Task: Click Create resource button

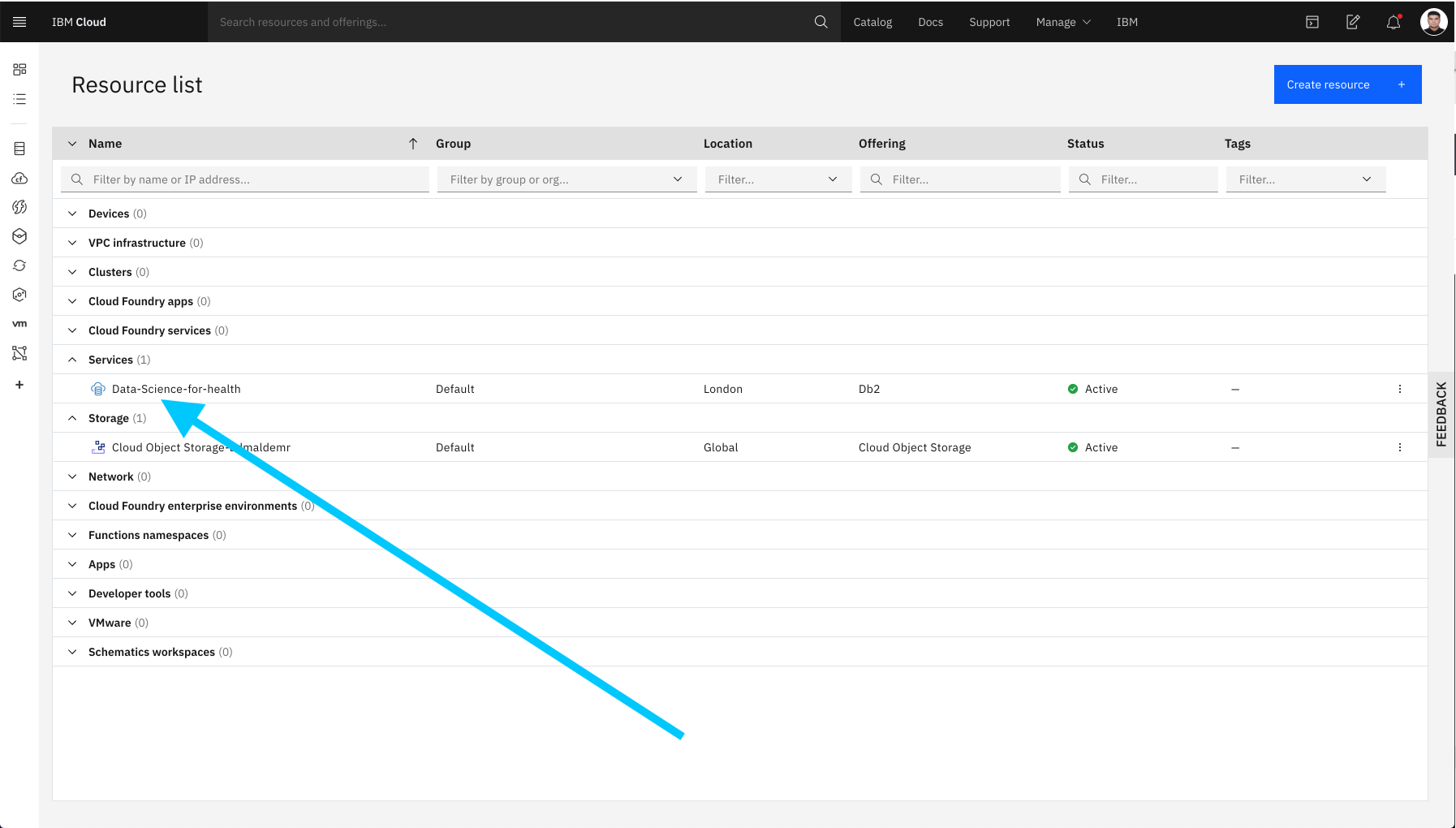Action: point(1347,84)
